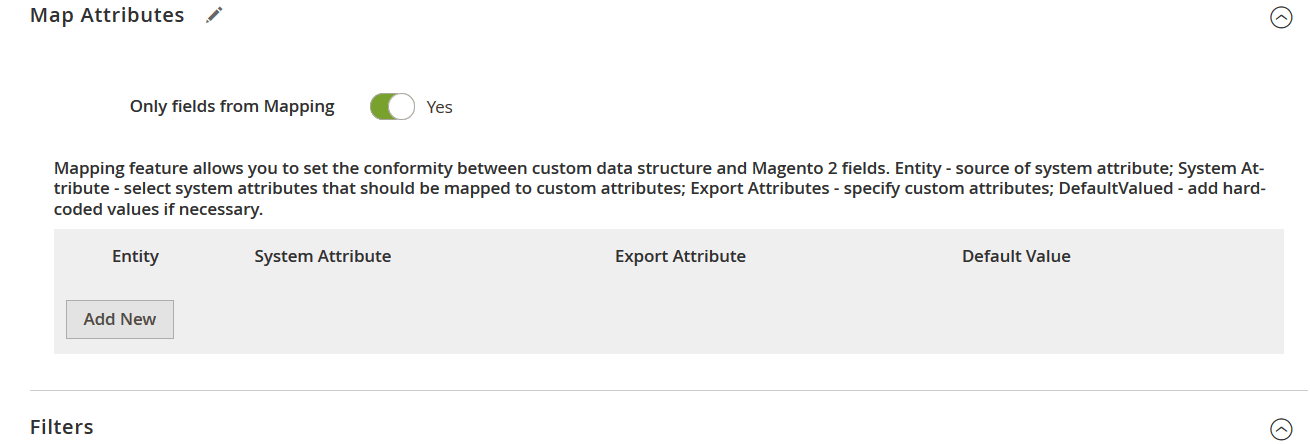This screenshot has width=1310, height=444.
Task: Click the Yes label next to the switch
Action: point(439,107)
